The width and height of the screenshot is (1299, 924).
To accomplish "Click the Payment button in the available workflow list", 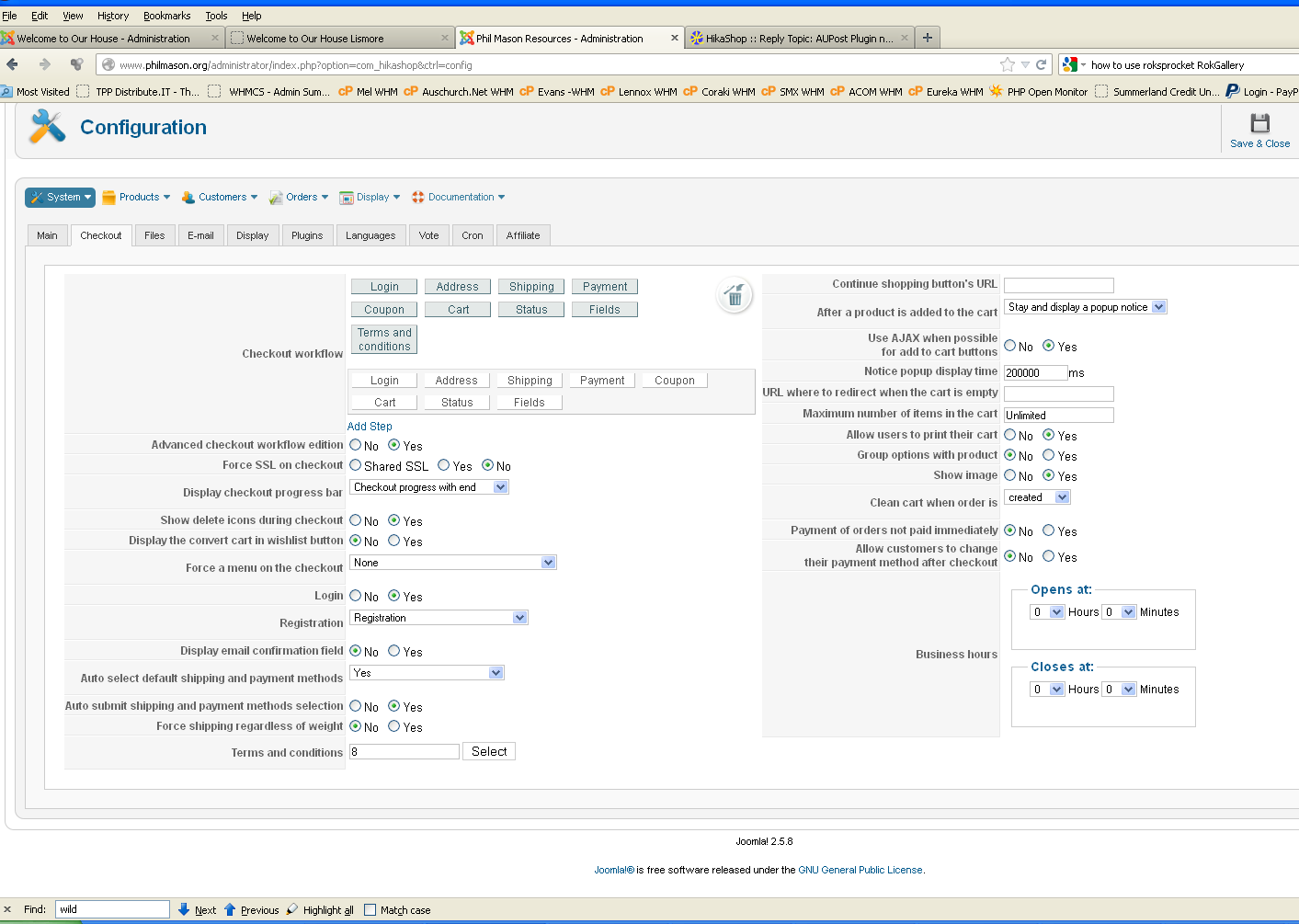I will [605, 287].
